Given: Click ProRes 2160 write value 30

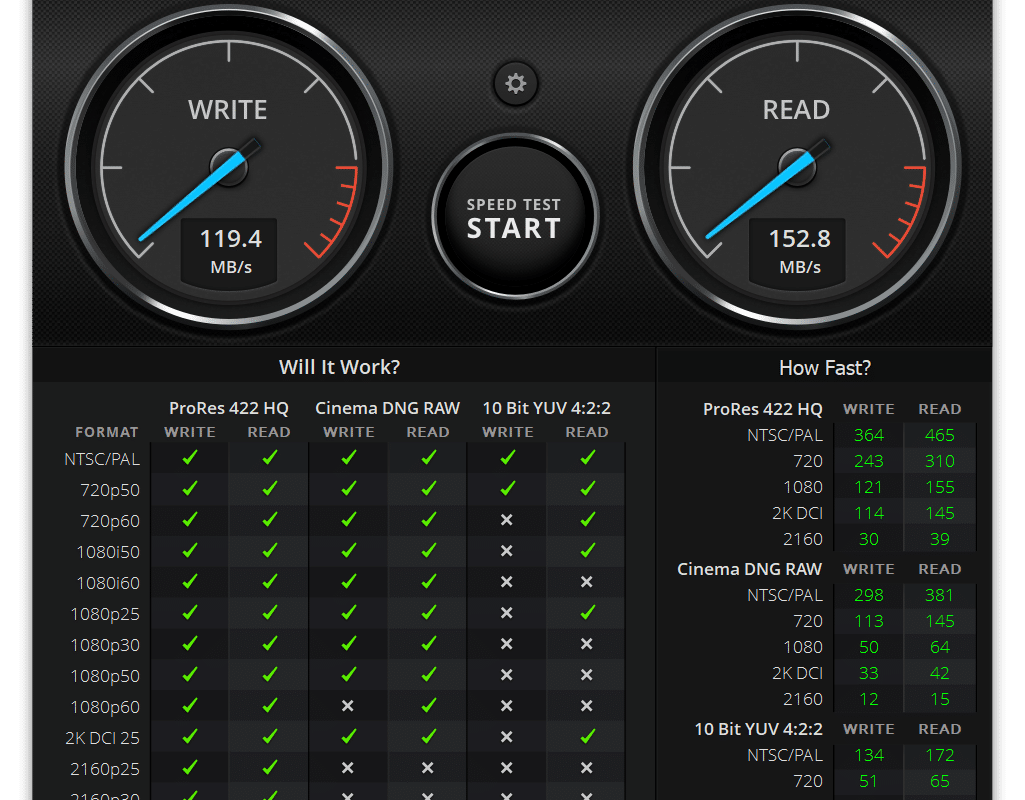Looking at the screenshot, I should 869,539.
